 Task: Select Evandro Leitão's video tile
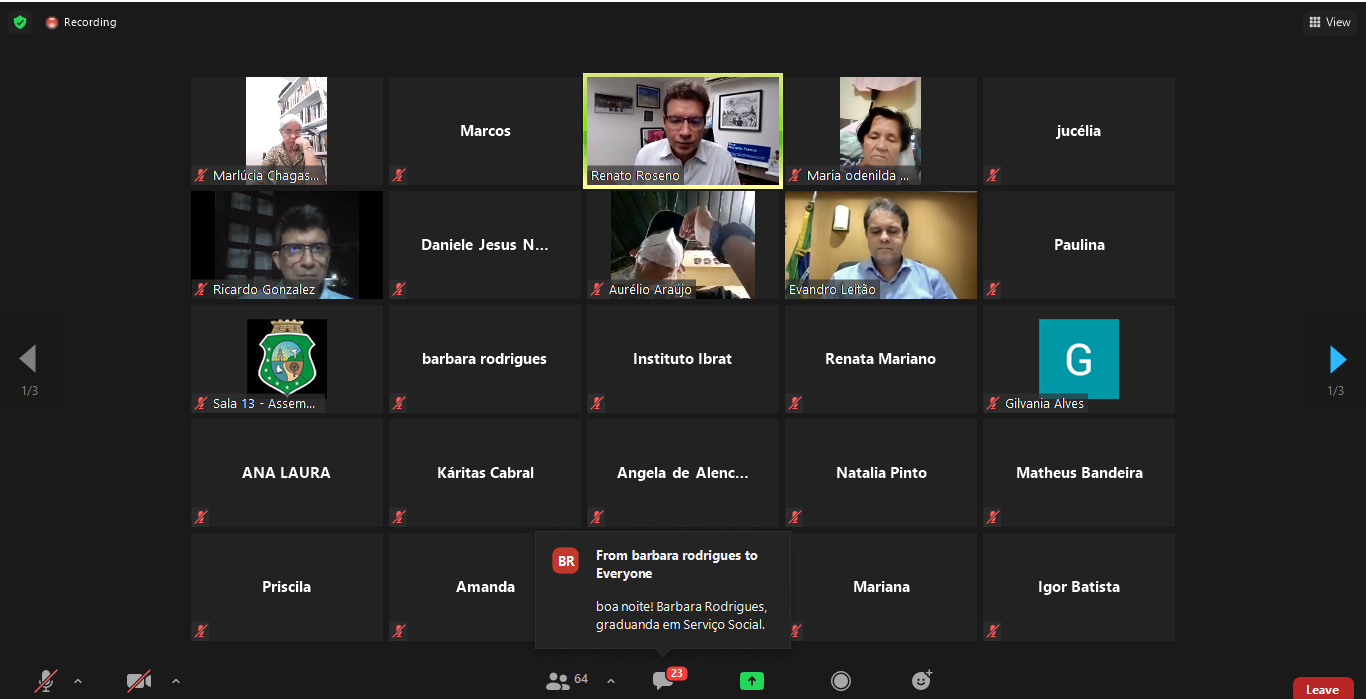(x=881, y=245)
